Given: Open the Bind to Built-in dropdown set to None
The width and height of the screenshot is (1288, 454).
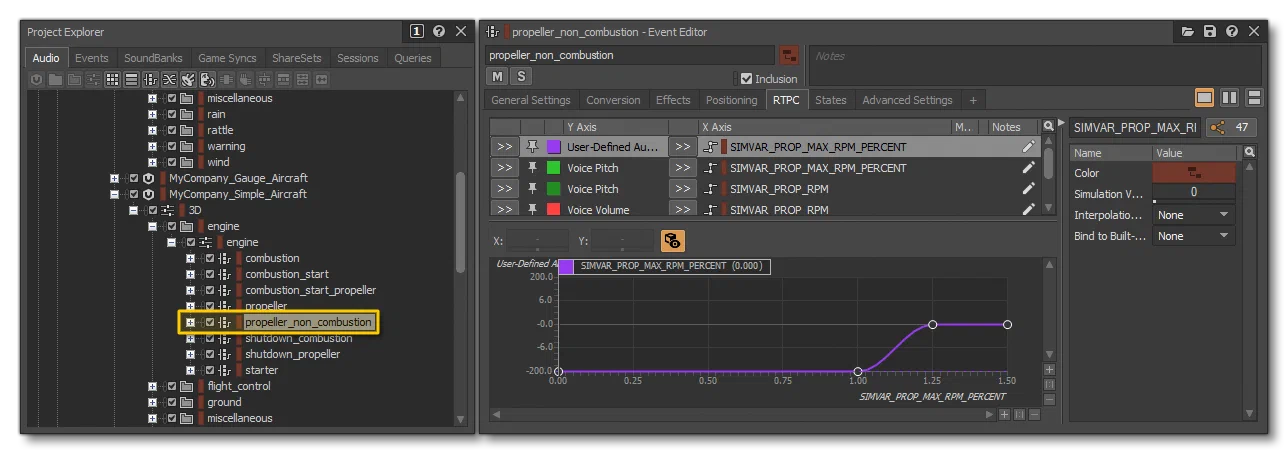Looking at the screenshot, I should (1194, 236).
